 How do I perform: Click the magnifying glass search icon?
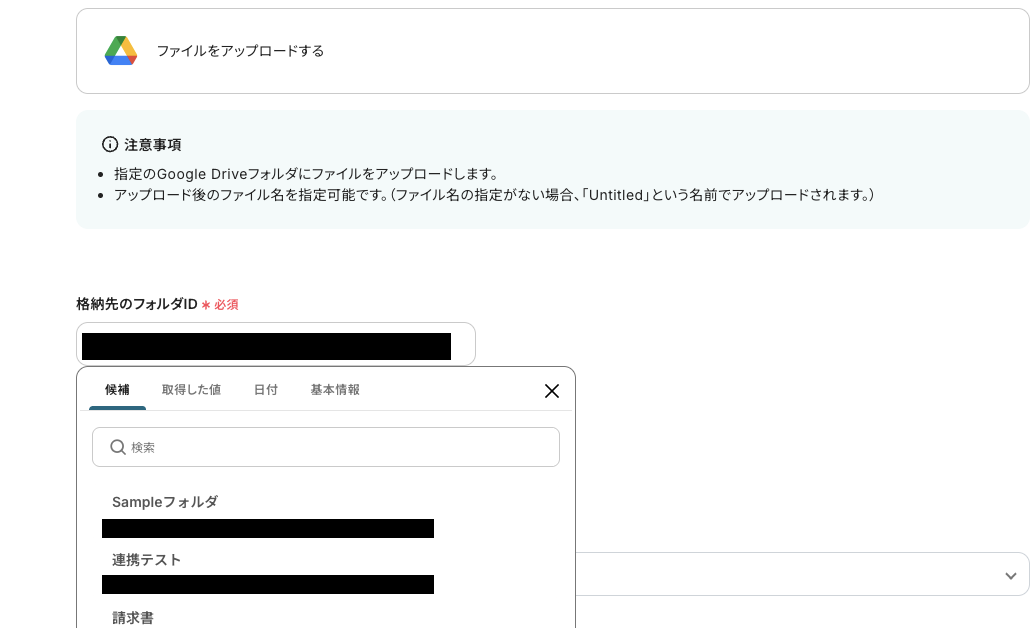point(117,447)
